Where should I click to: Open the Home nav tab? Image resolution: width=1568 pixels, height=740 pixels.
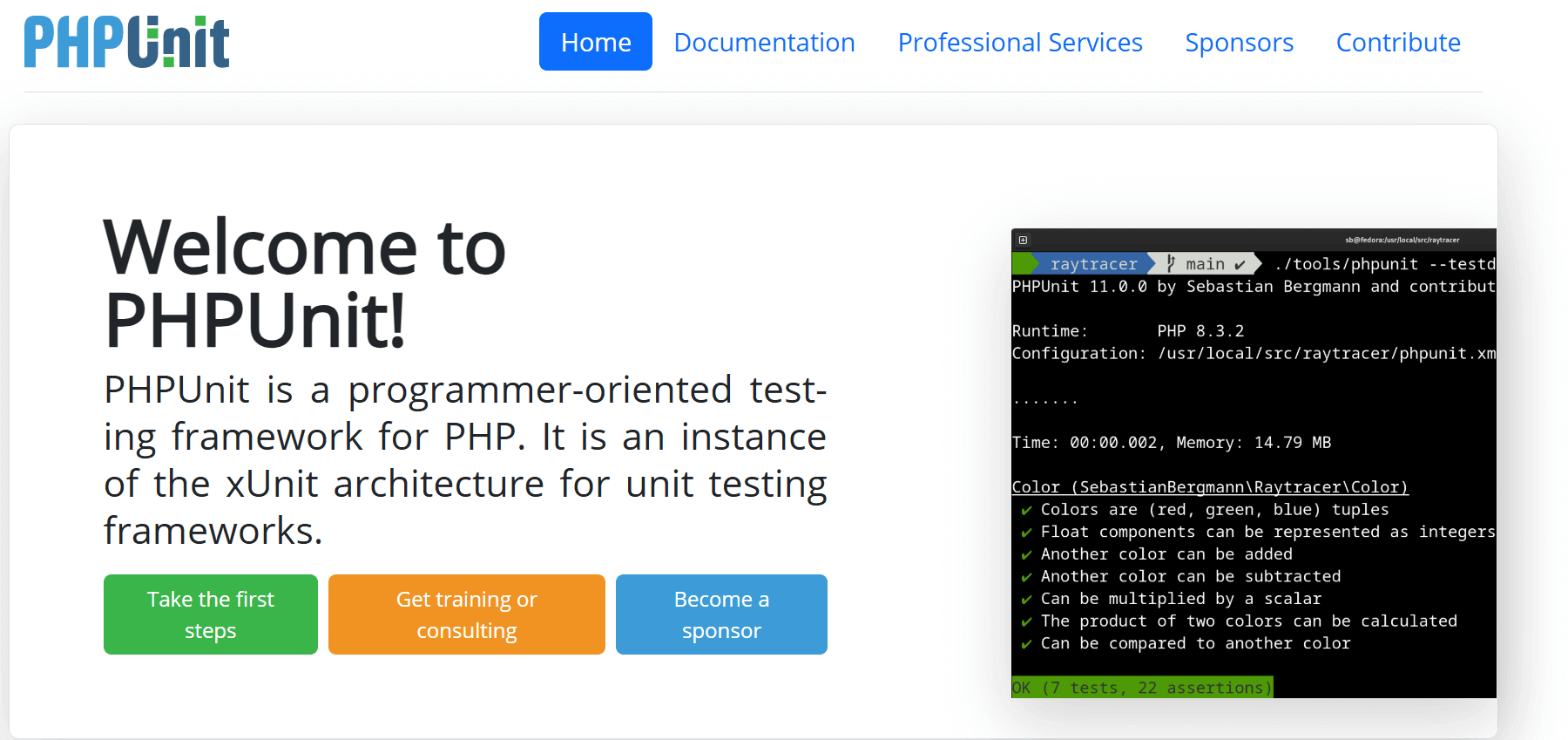coord(596,42)
